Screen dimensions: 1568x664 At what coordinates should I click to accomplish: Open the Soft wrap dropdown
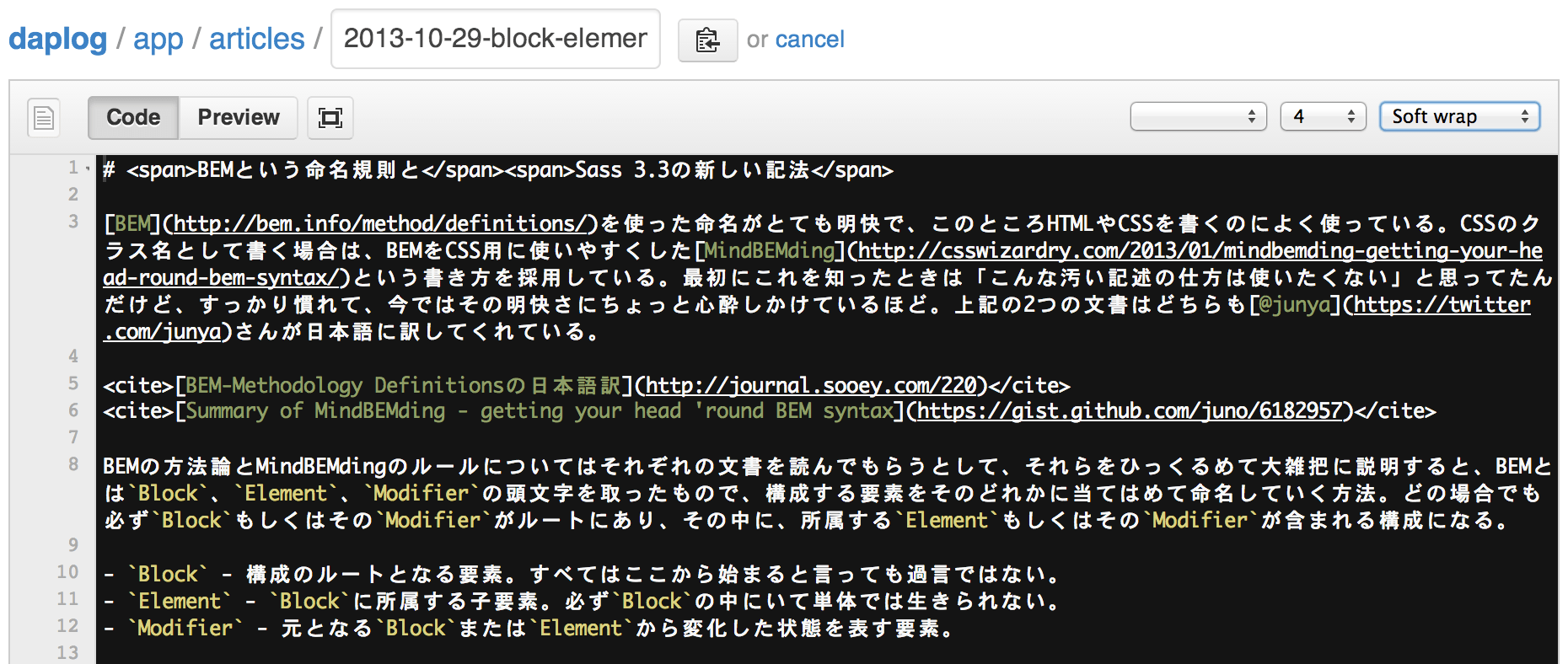pos(1460,116)
